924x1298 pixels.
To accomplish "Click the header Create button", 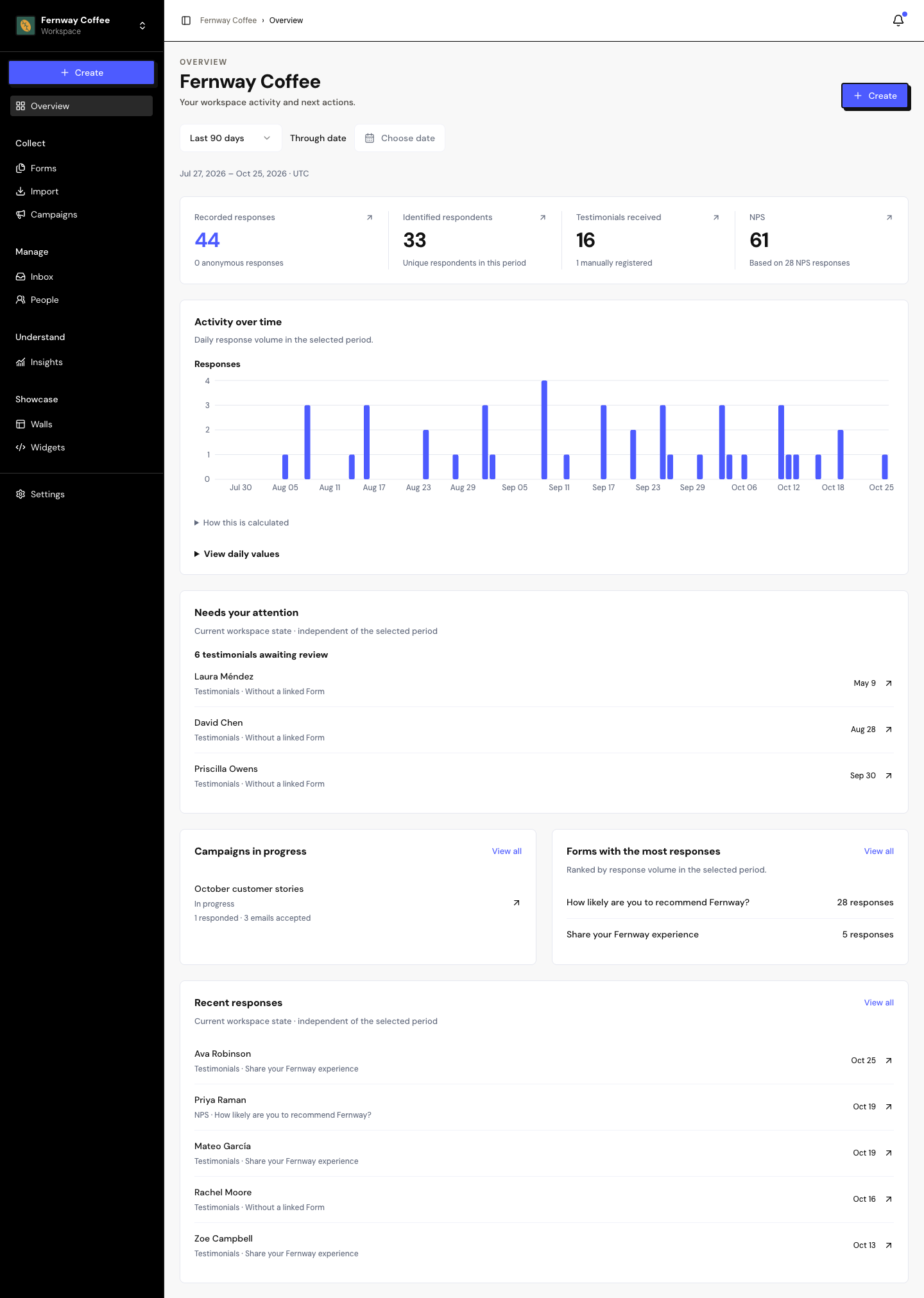I will click(875, 96).
